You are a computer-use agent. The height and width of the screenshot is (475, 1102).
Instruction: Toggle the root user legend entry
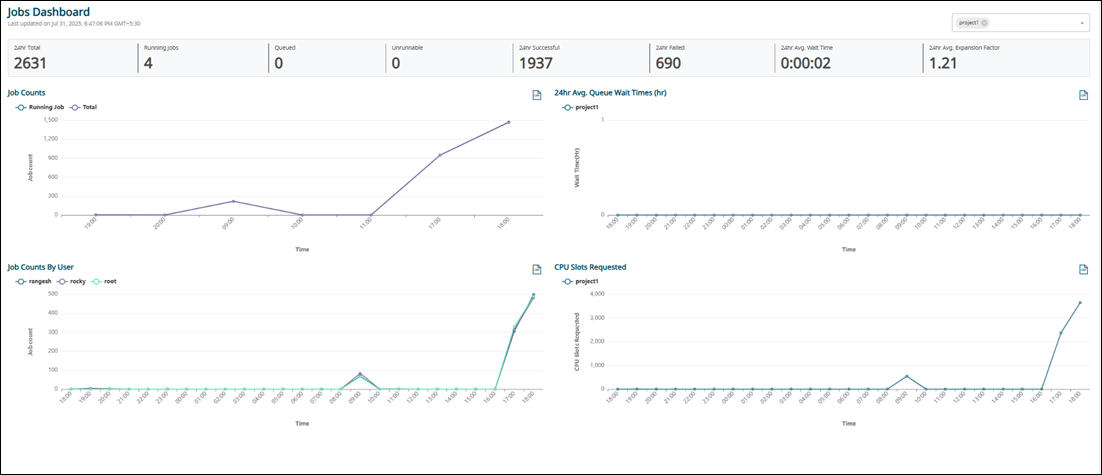[x=104, y=281]
